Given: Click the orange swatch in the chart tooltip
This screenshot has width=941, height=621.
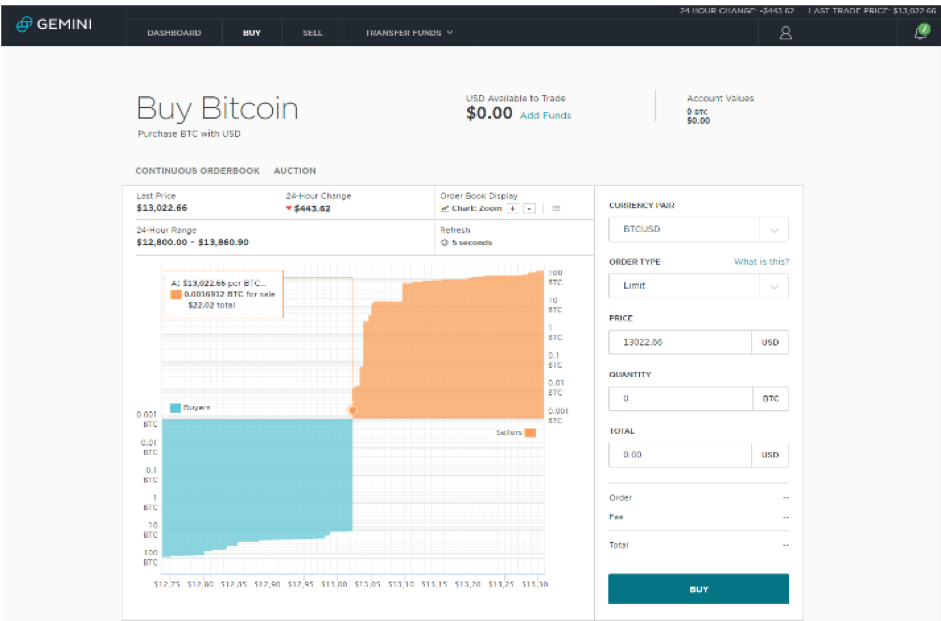Looking at the screenshot, I should click(x=176, y=294).
